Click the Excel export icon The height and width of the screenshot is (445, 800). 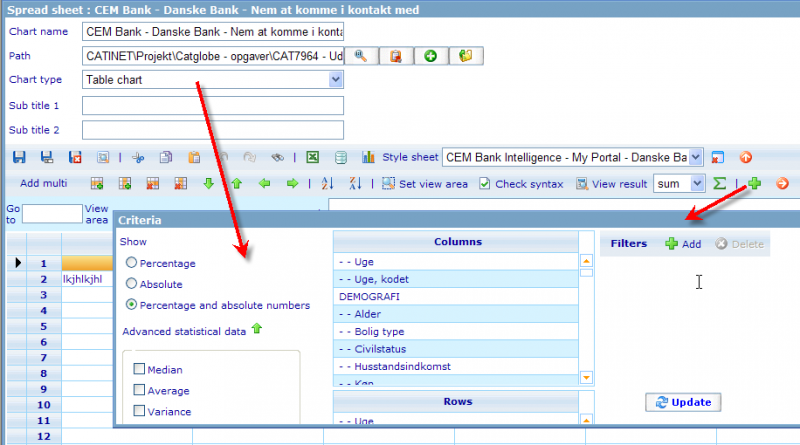[x=313, y=157]
